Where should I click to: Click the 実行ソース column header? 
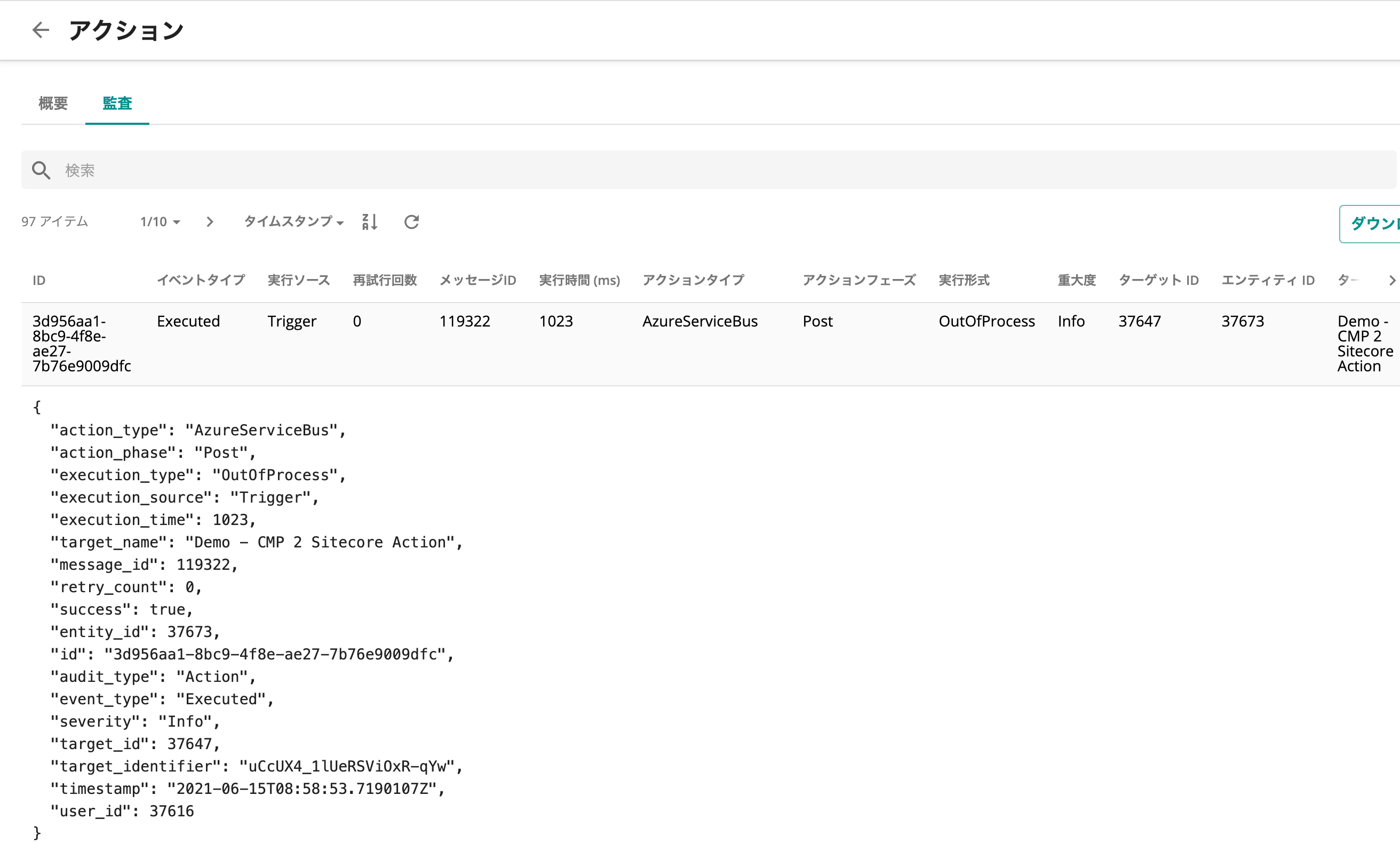(x=298, y=280)
